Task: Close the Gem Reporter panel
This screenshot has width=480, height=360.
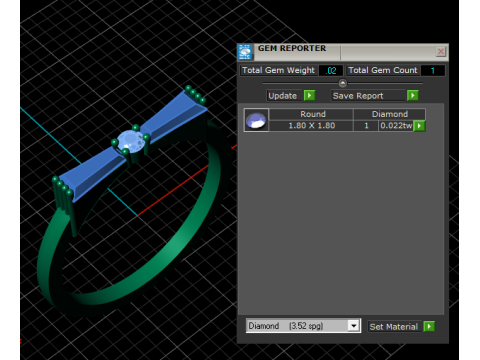Action: [441, 51]
